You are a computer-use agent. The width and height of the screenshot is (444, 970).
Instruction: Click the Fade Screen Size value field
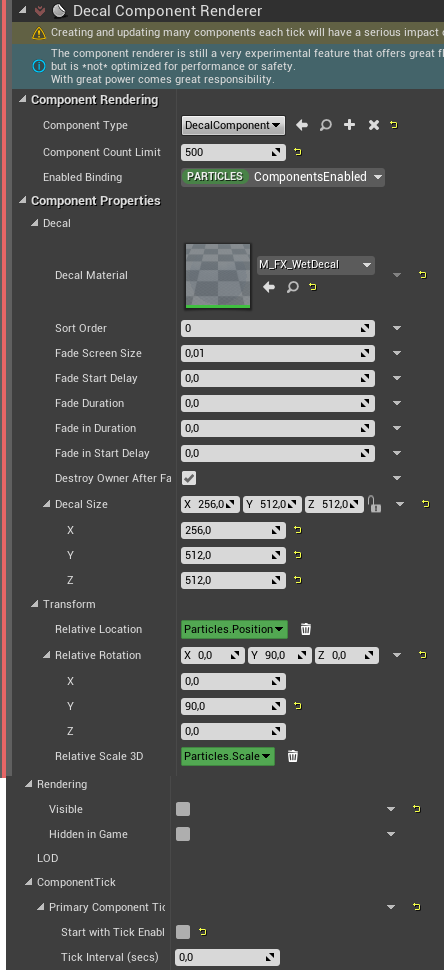click(x=278, y=353)
